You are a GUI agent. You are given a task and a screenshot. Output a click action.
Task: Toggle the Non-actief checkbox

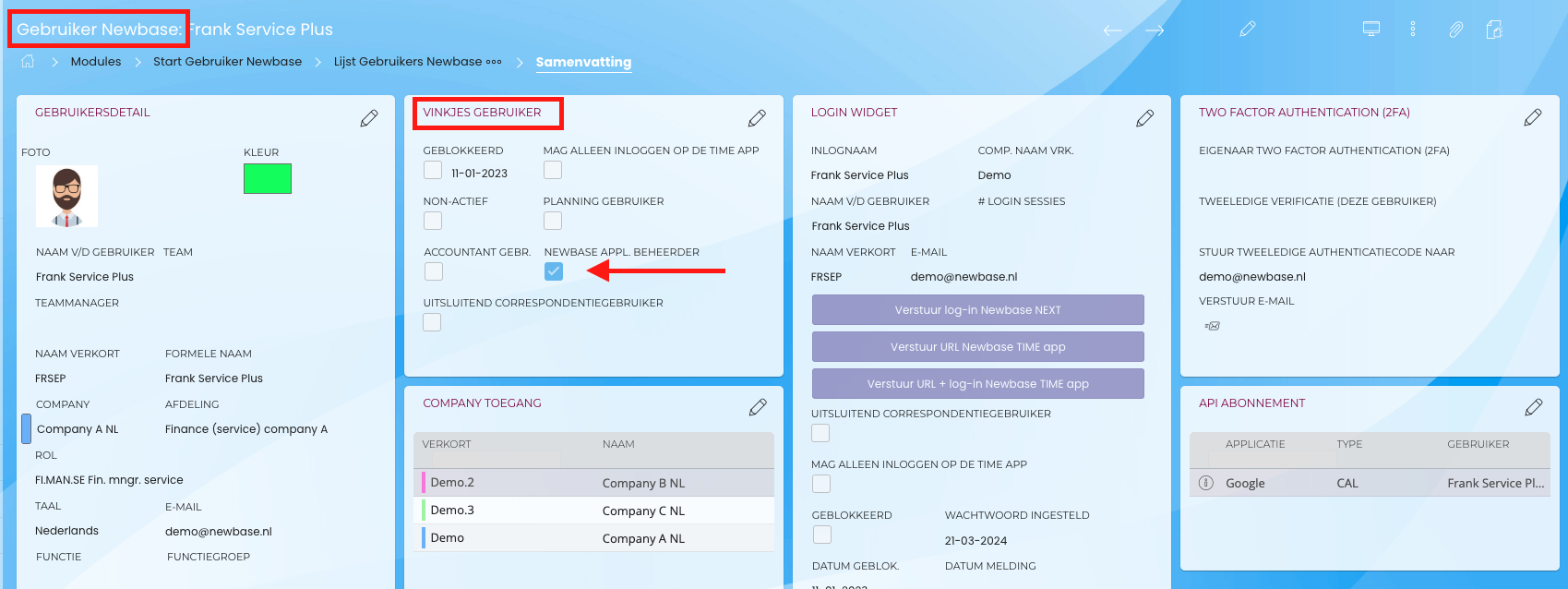pyautogui.click(x=433, y=221)
